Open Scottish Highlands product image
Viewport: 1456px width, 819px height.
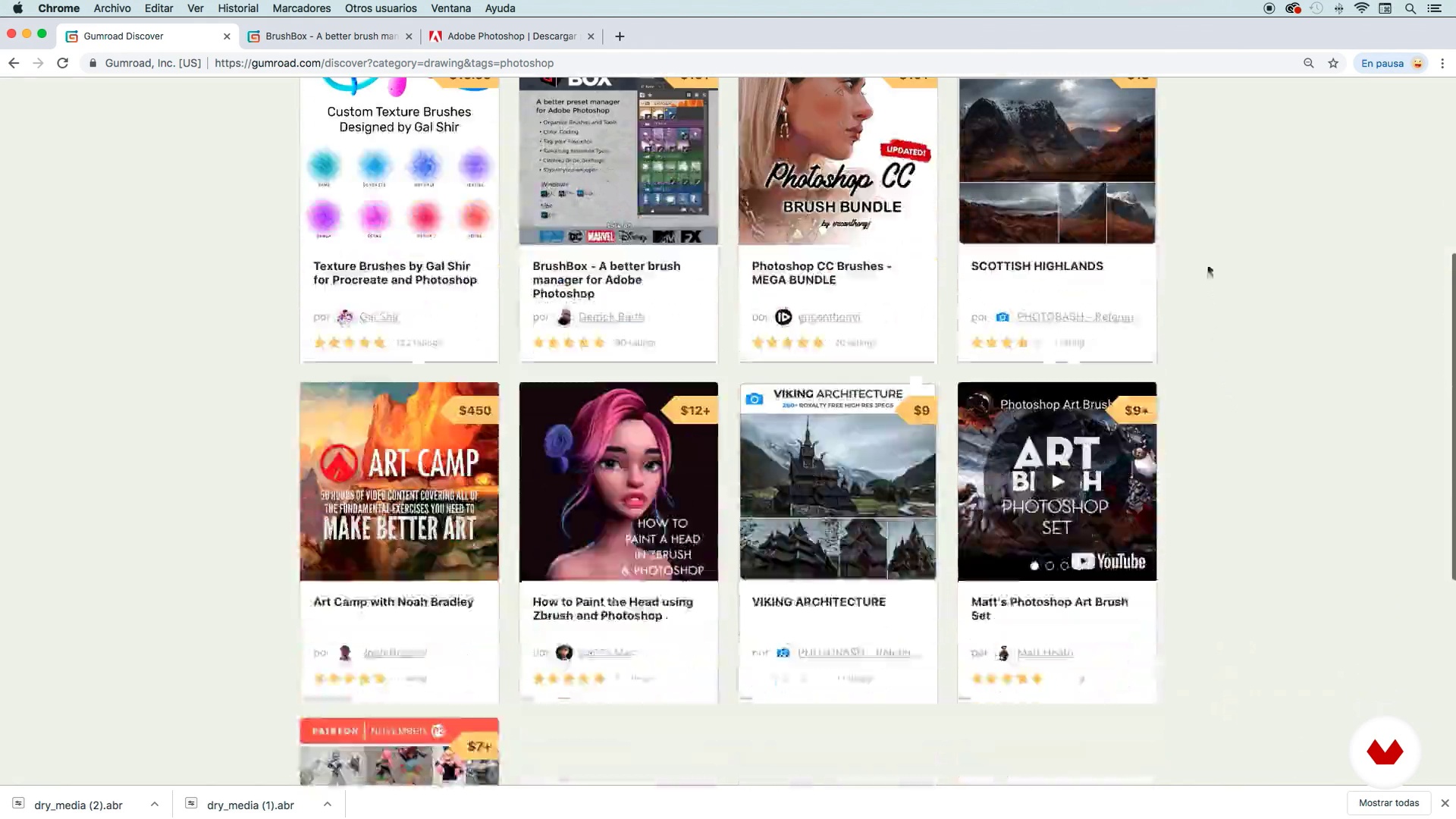(1057, 161)
